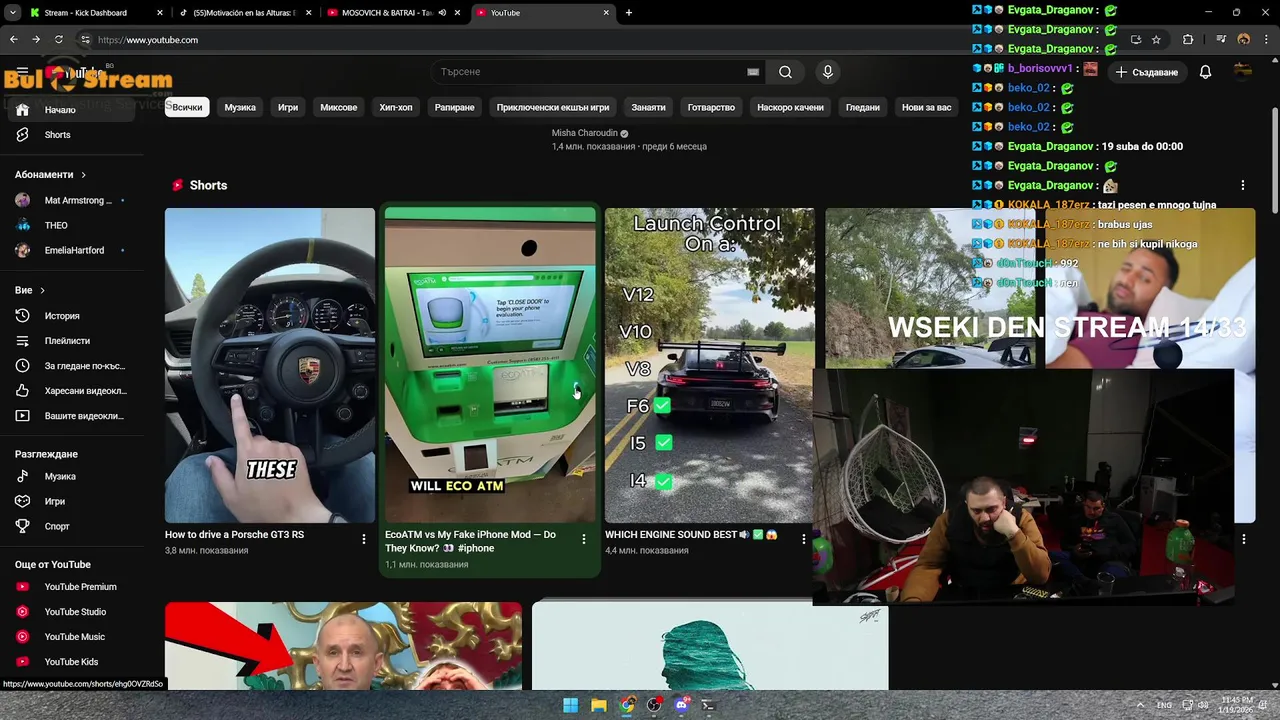Image resolution: width=1280 pixels, height=720 pixels.
Task: Select the Наскоро качени chip
Action: click(791, 107)
